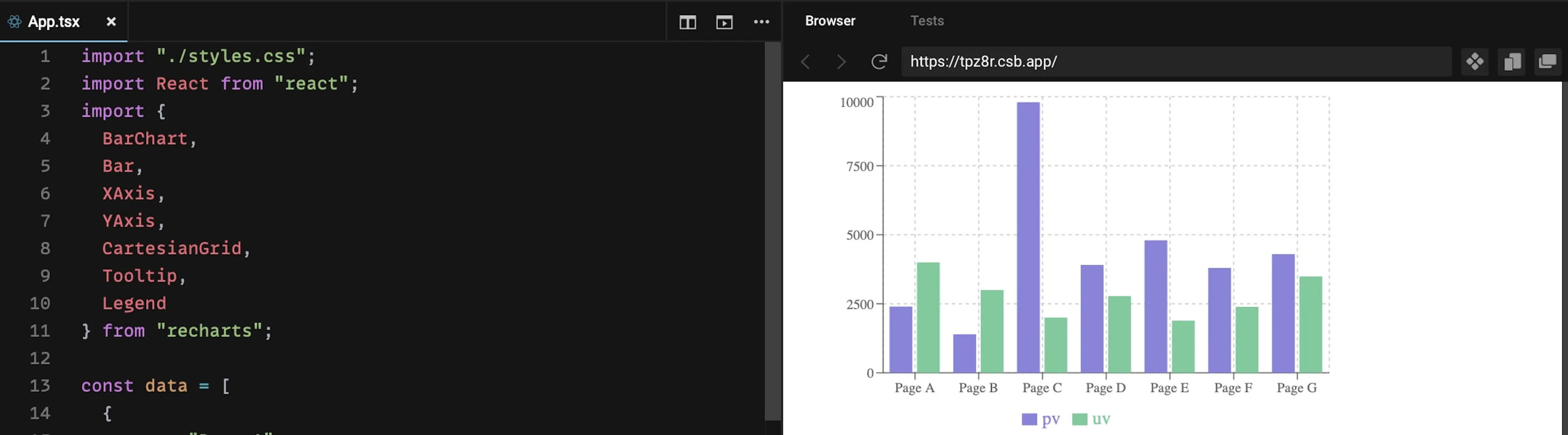Image resolution: width=1568 pixels, height=435 pixels.
Task: Toggle the pv legend item
Action: point(1041,419)
